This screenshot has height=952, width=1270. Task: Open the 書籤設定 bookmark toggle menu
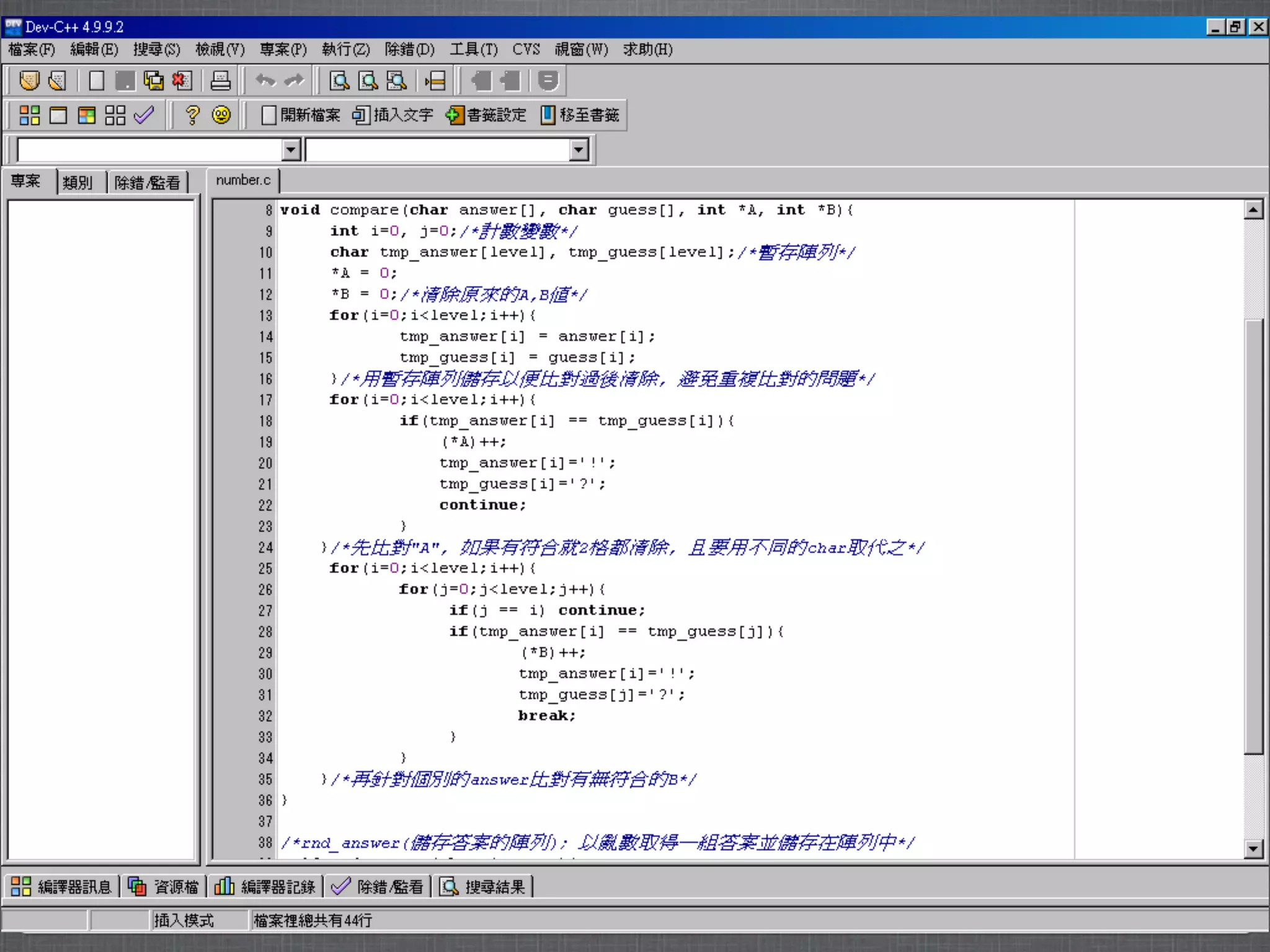pyautogui.click(x=486, y=115)
